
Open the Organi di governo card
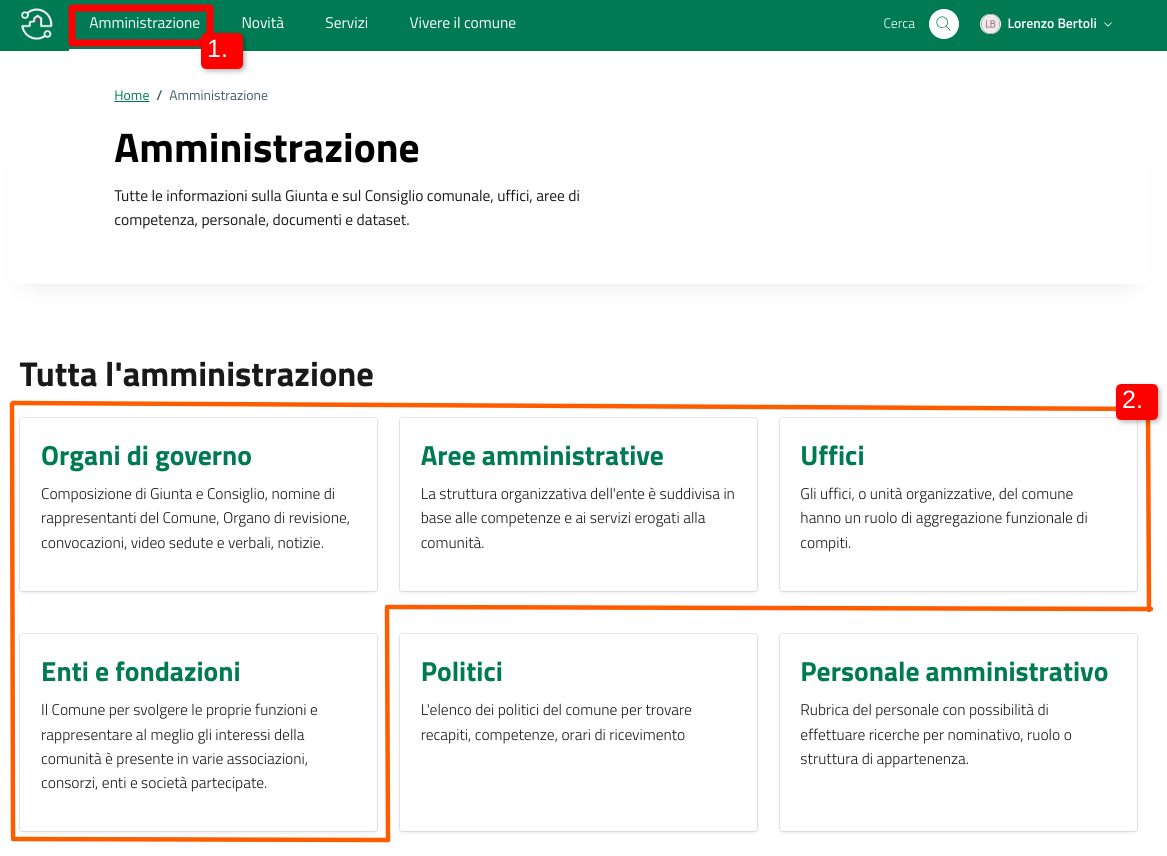coord(146,457)
